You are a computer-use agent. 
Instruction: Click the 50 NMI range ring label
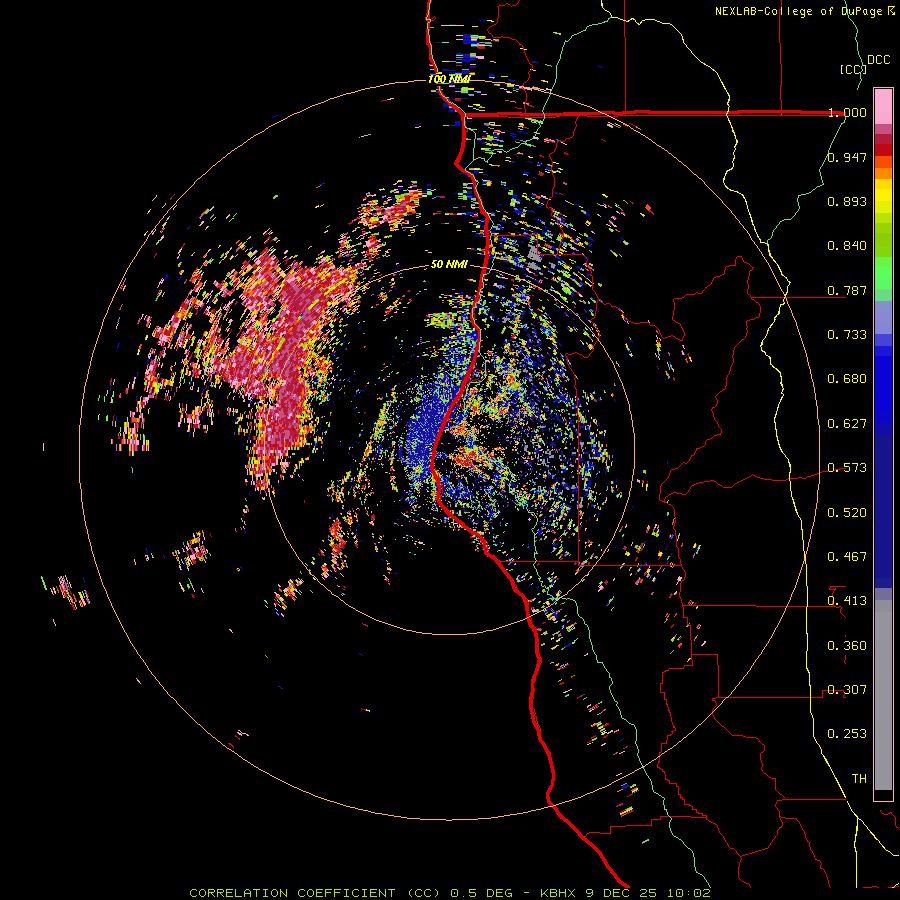tap(449, 265)
